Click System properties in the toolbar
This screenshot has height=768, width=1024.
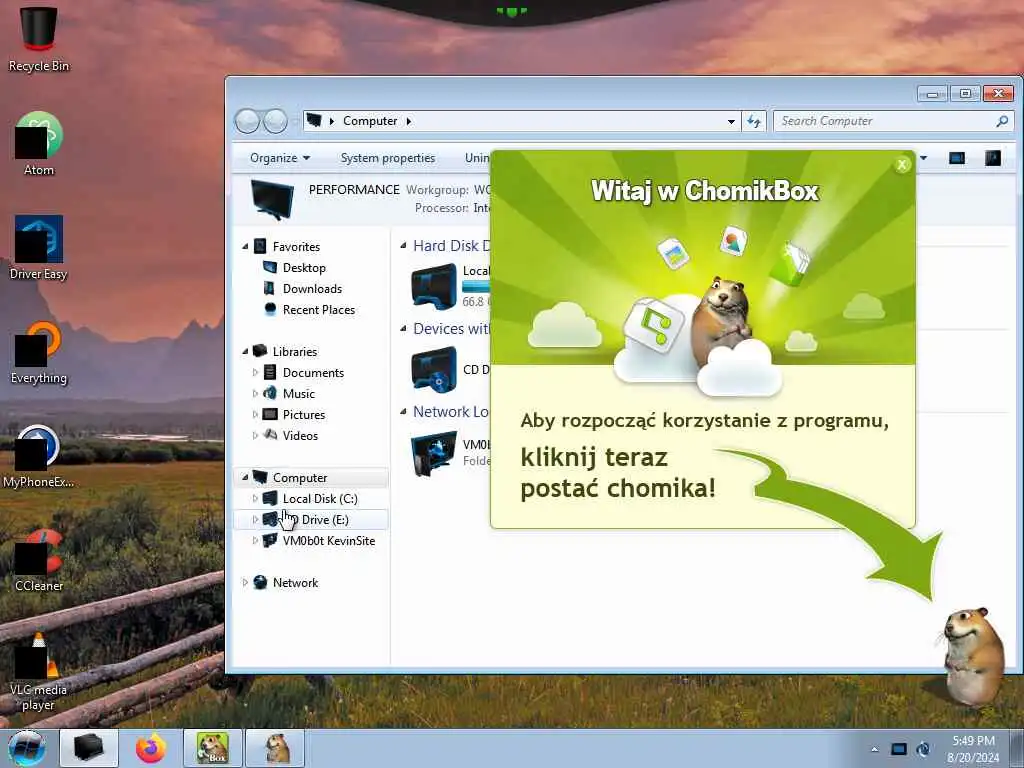tap(388, 158)
